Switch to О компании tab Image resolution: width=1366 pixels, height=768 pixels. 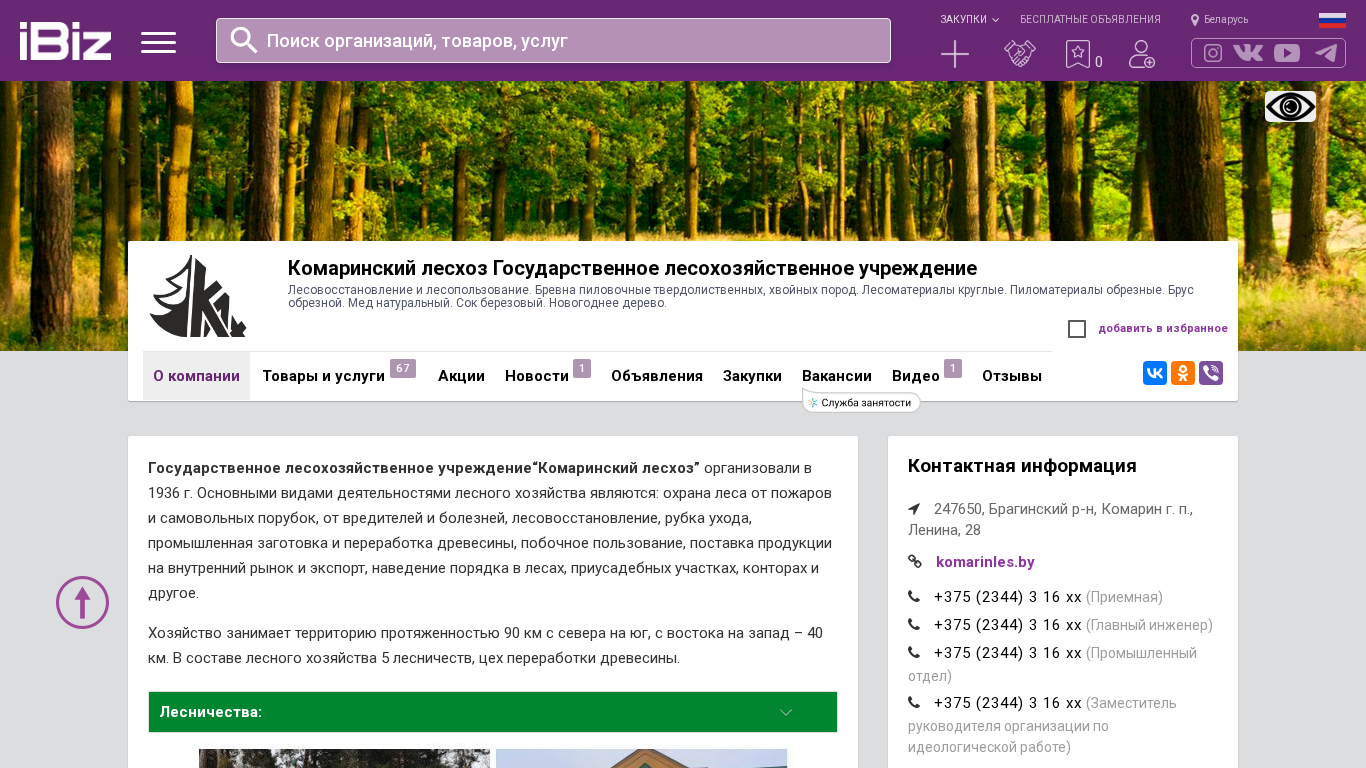click(196, 376)
